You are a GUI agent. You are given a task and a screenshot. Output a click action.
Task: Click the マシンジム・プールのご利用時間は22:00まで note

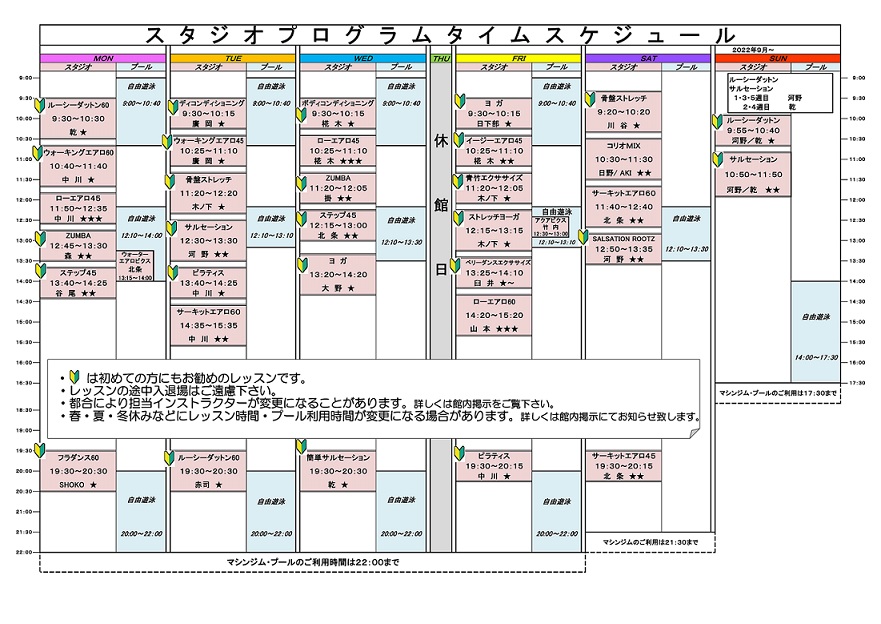click(313, 562)
